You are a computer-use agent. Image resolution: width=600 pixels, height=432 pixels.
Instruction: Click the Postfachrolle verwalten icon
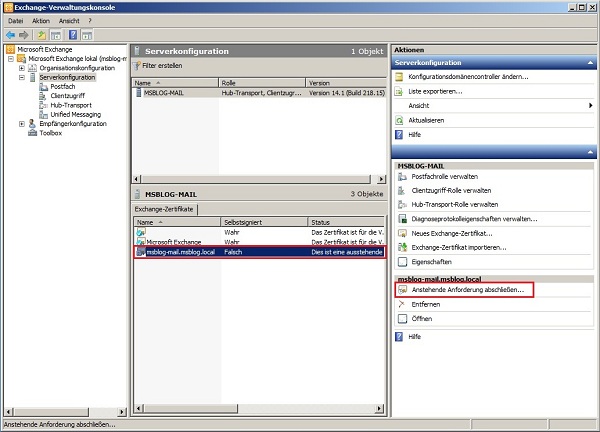click(x=402, y=177)
